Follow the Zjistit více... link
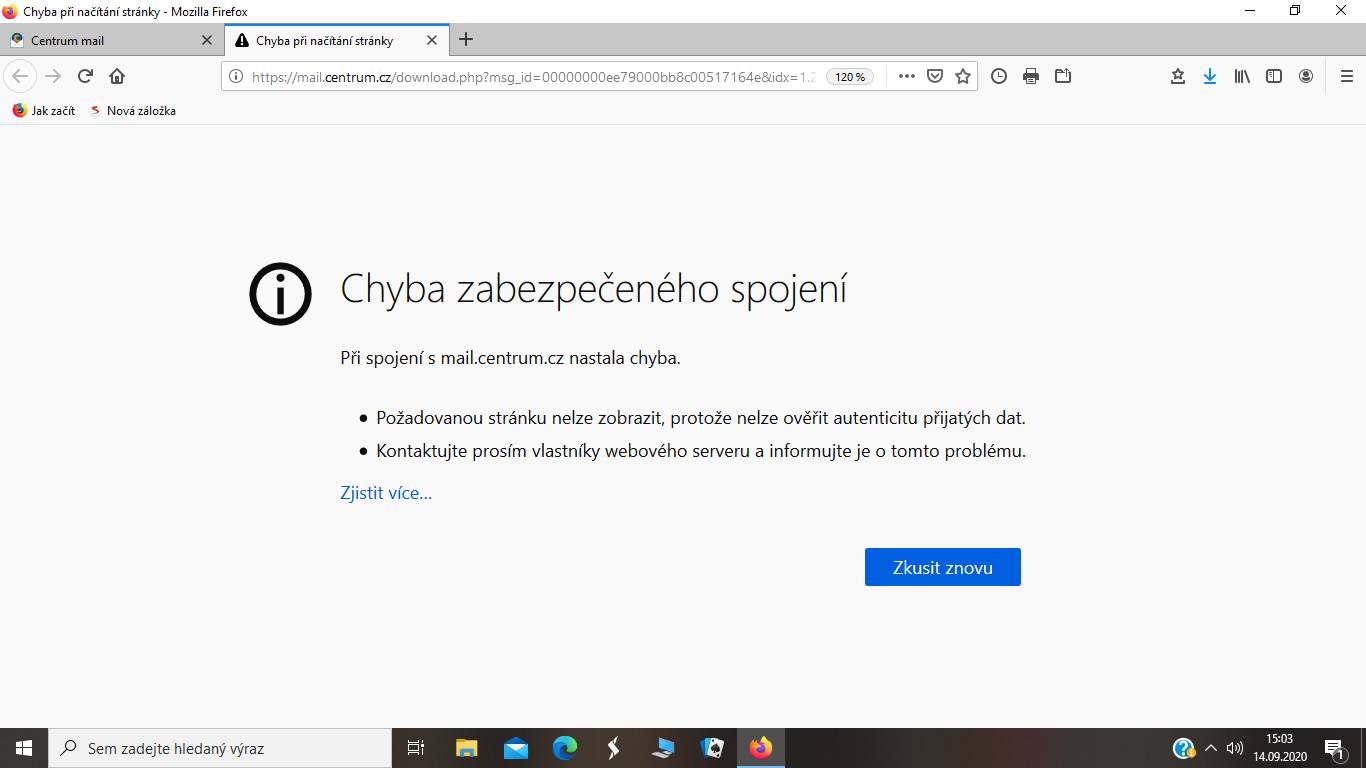1366x768 pixels. pos(386,493)
